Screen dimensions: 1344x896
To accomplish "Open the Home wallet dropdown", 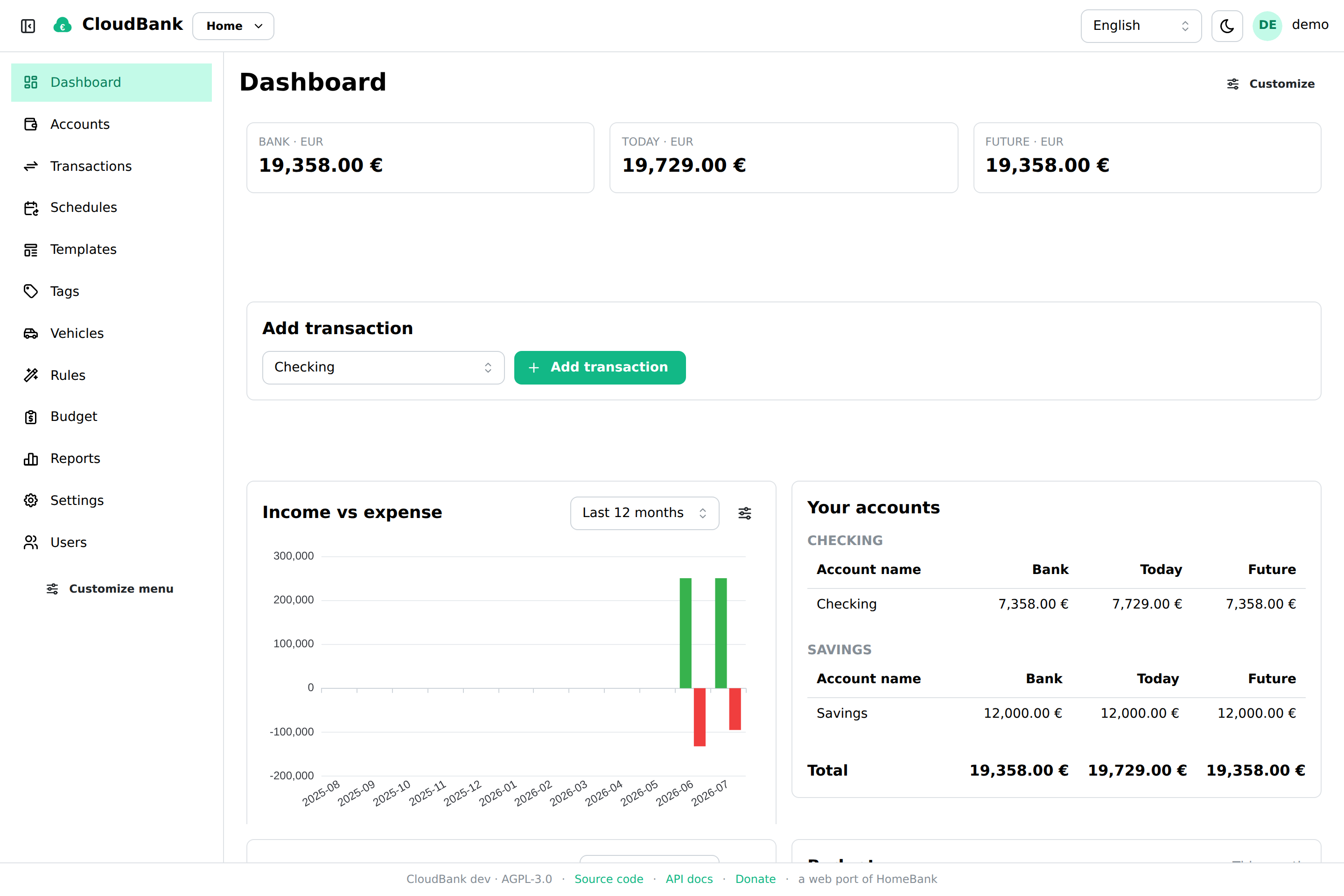I will (x=233, y=26).
